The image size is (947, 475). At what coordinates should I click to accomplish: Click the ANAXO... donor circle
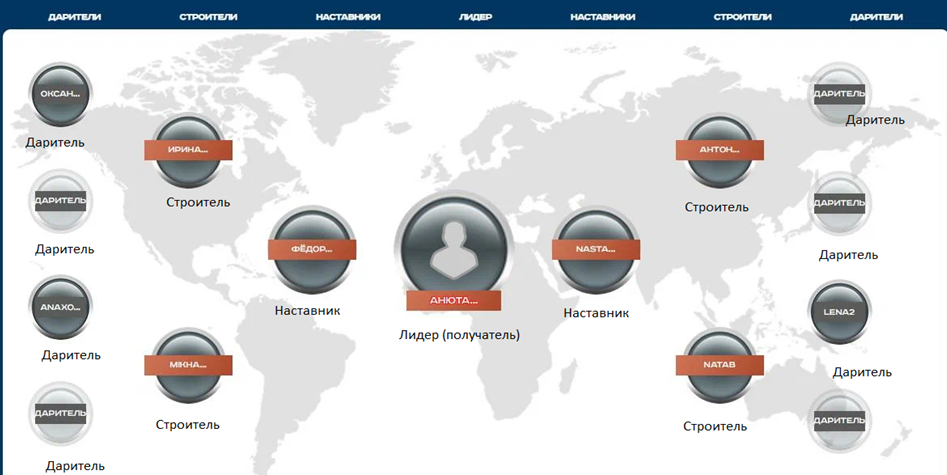coord(60,307)
